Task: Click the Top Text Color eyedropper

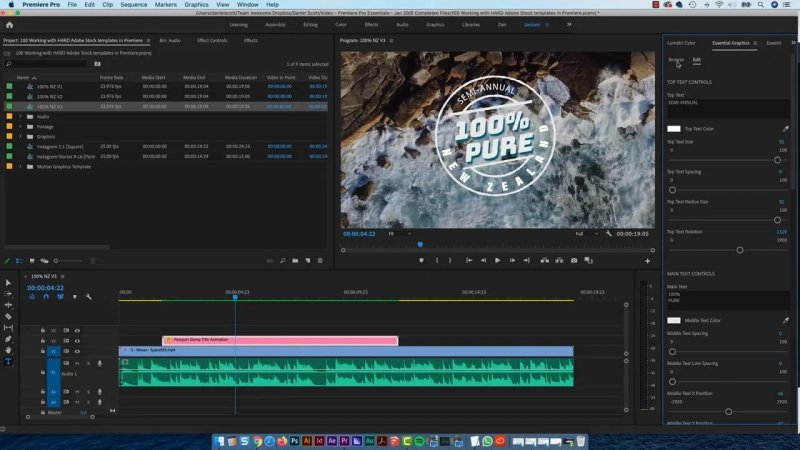Action: click(x=785, y=129)
